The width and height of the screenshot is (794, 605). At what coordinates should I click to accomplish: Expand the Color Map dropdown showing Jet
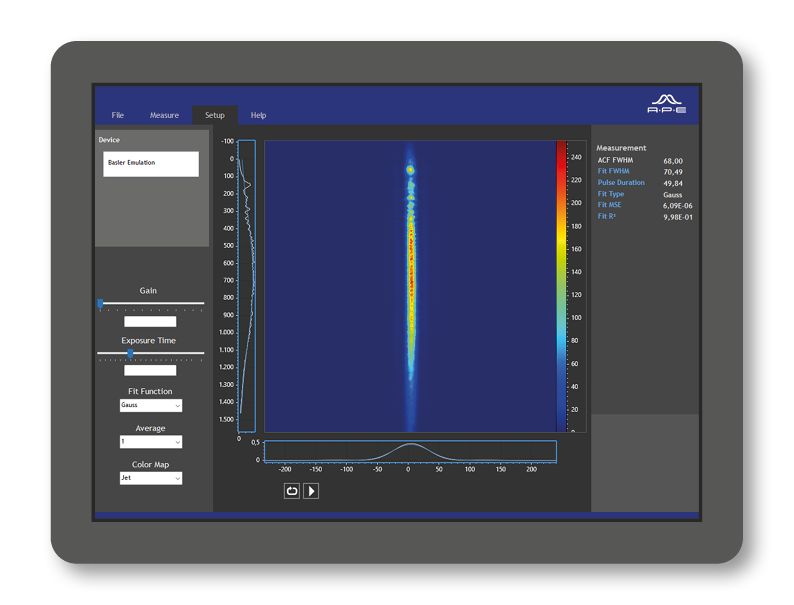tap(150, 478)
